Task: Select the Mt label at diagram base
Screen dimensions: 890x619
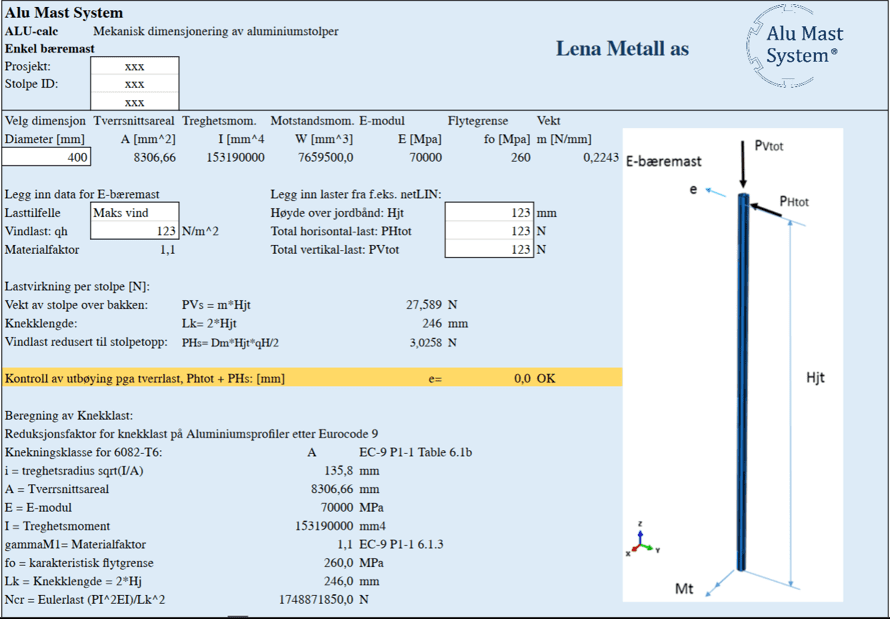Action: pyautogui.click(x=684, y=589)
